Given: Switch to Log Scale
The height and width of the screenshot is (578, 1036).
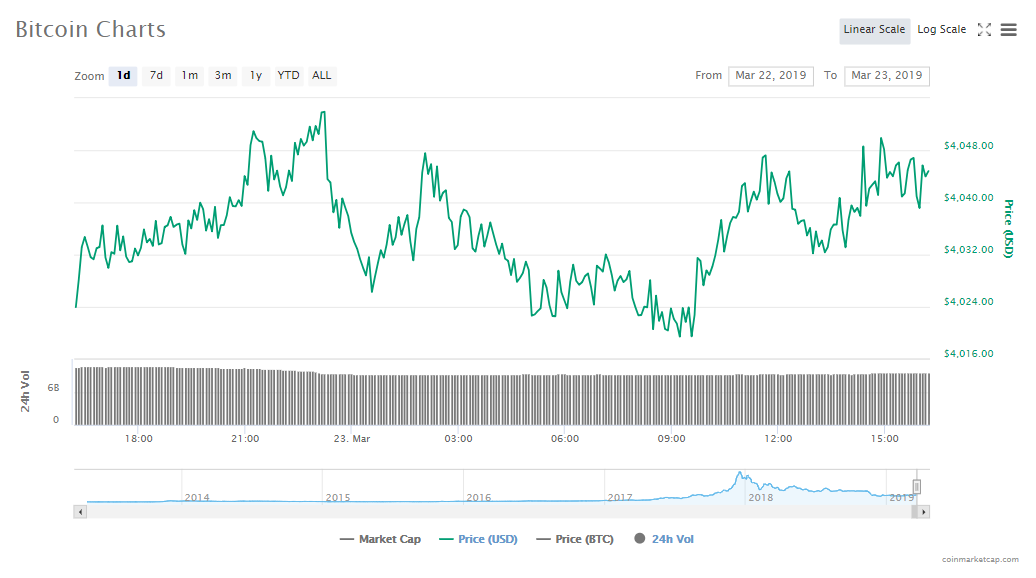Looking at the screenshot, I should point(941,30).
